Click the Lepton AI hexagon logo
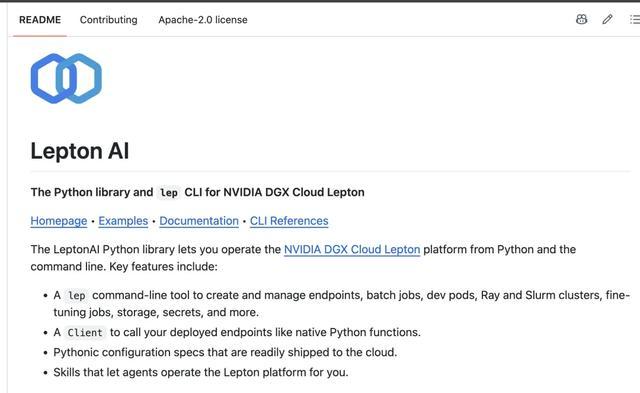This screenshot has height=393, width=640. [66, 78]
